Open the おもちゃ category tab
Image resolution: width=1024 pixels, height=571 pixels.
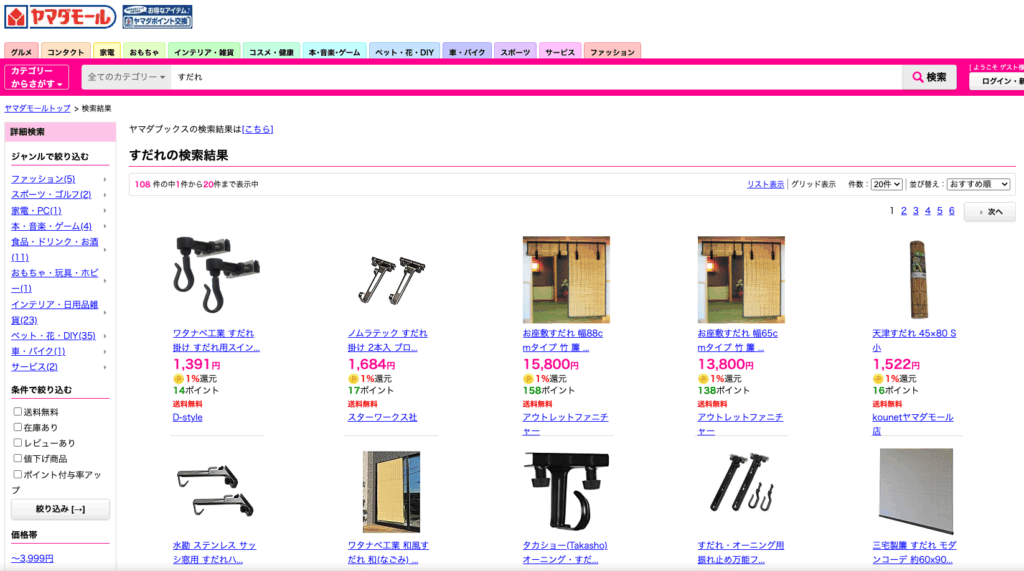144,52
